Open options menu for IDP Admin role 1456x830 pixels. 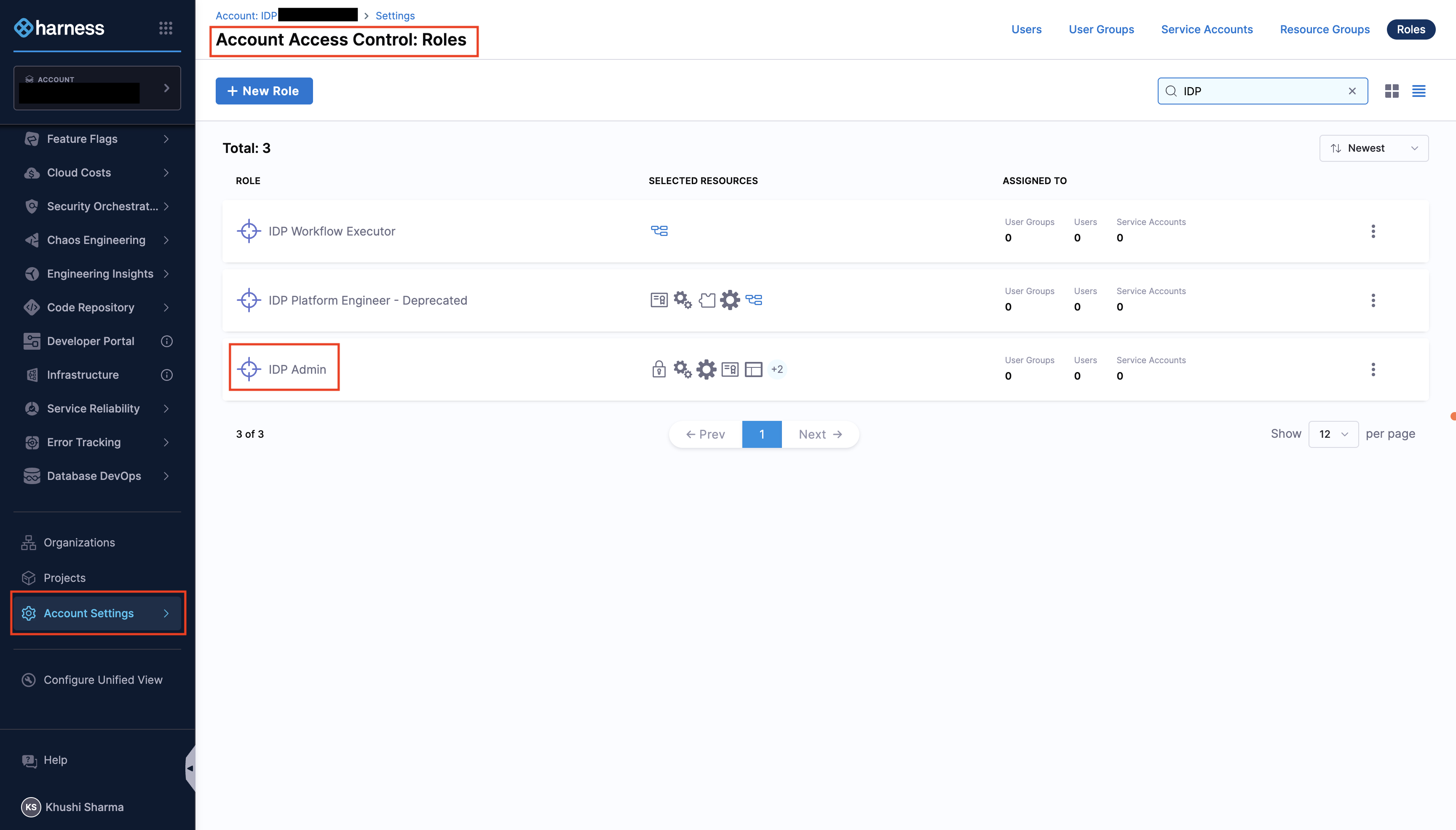tap(1373, 369)
